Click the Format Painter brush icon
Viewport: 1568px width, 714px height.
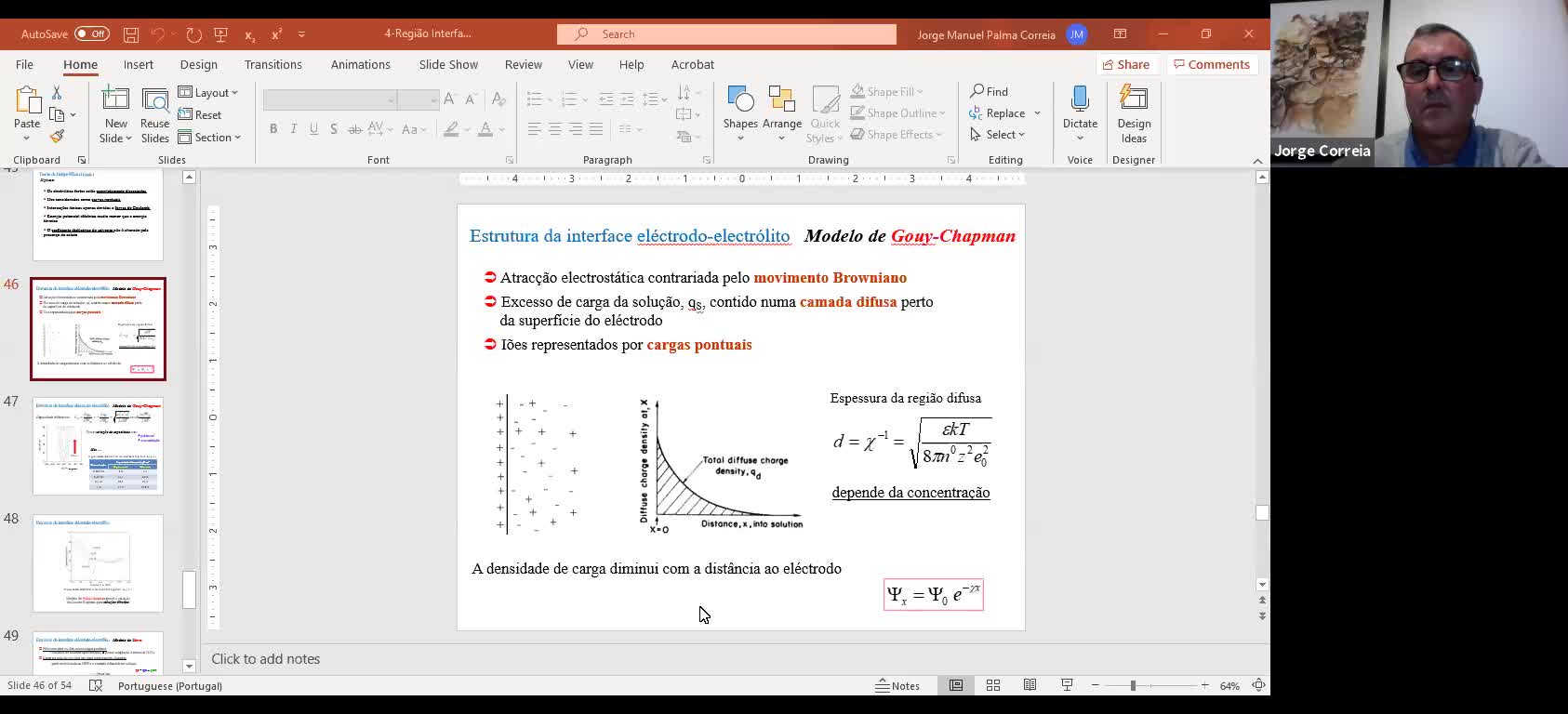click(57, 137)
